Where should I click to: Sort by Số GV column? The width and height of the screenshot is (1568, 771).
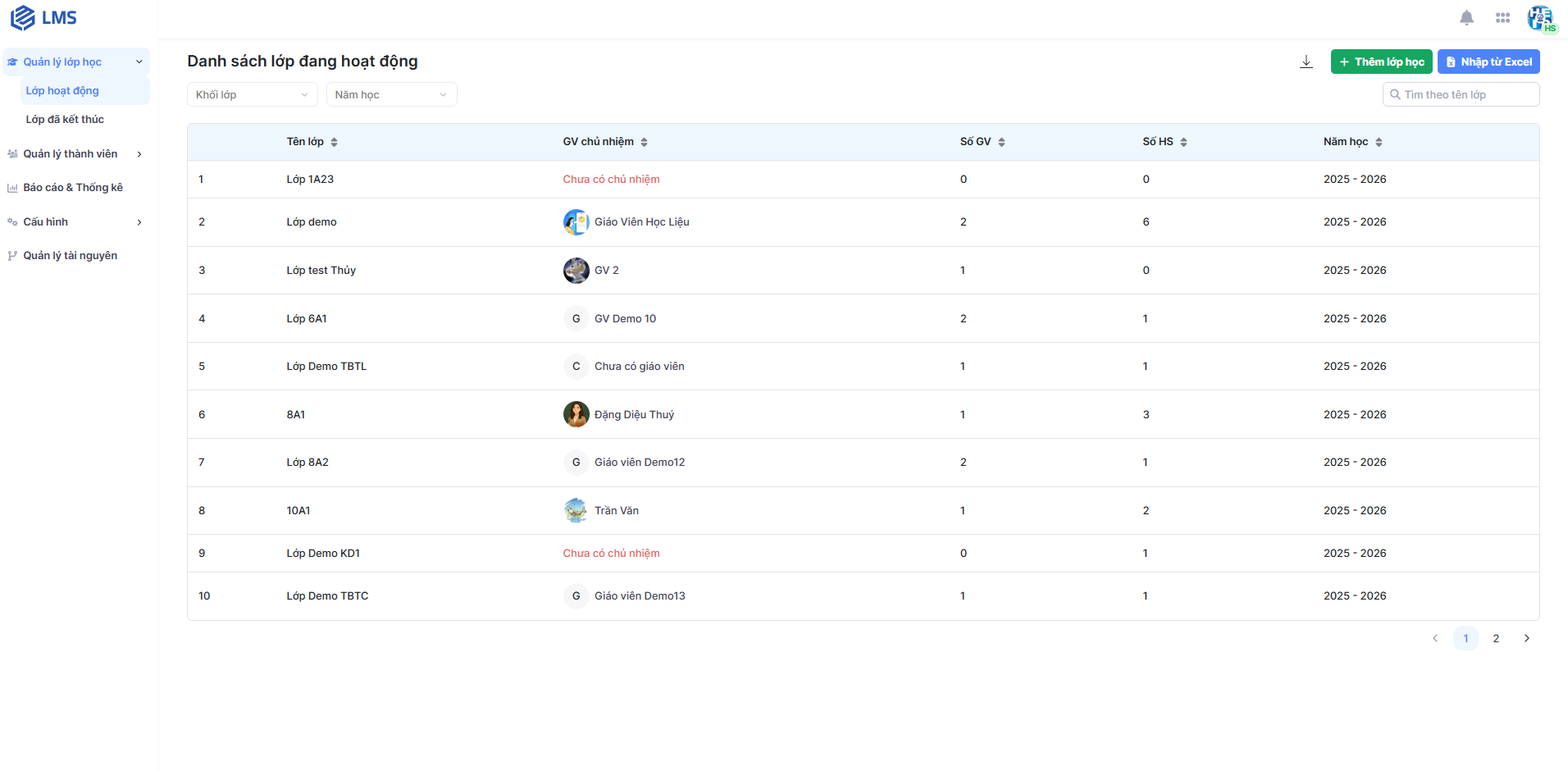[1001, 142]
